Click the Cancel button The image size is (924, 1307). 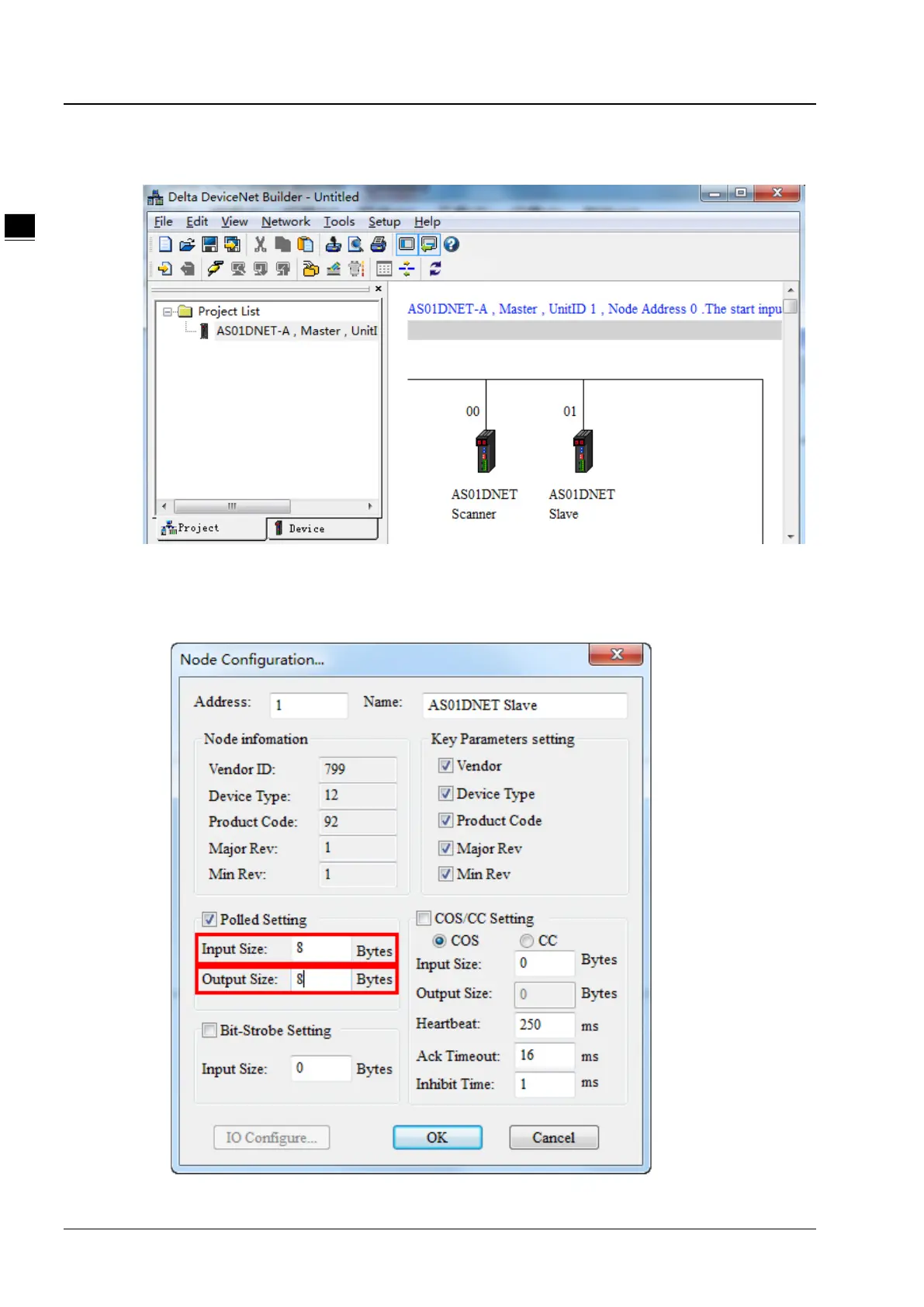click(x=553, y=1138)
